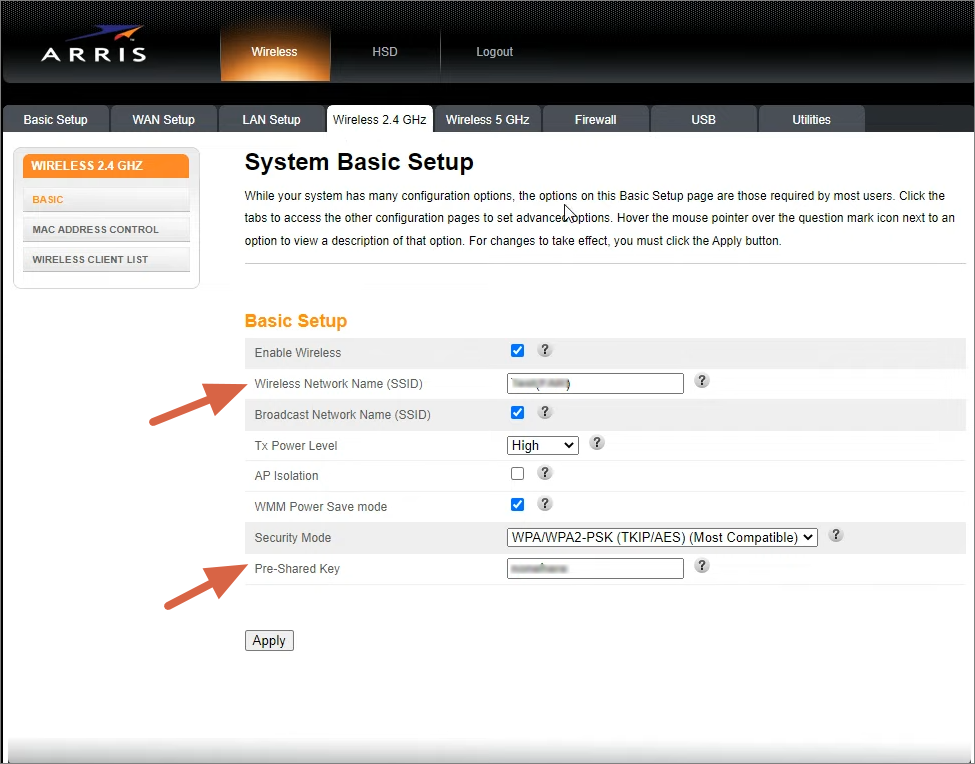Click the question mark beside Wireless Network Name
Viewport: 975px width, 764px height.
(x=701, y=381)
